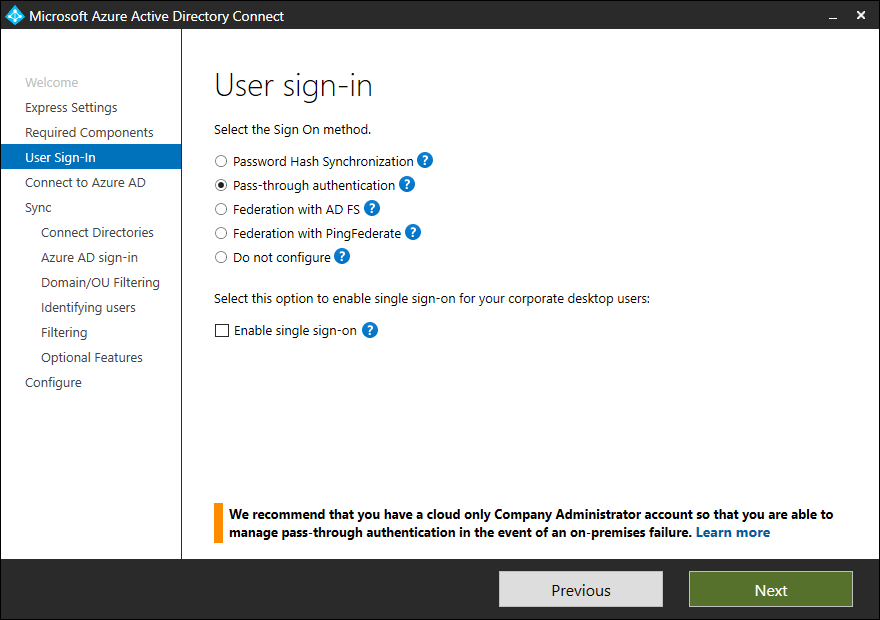Screen dimensions: 880x620
Task: Enable single sign-on checkbox
Action: pos(222,331)
